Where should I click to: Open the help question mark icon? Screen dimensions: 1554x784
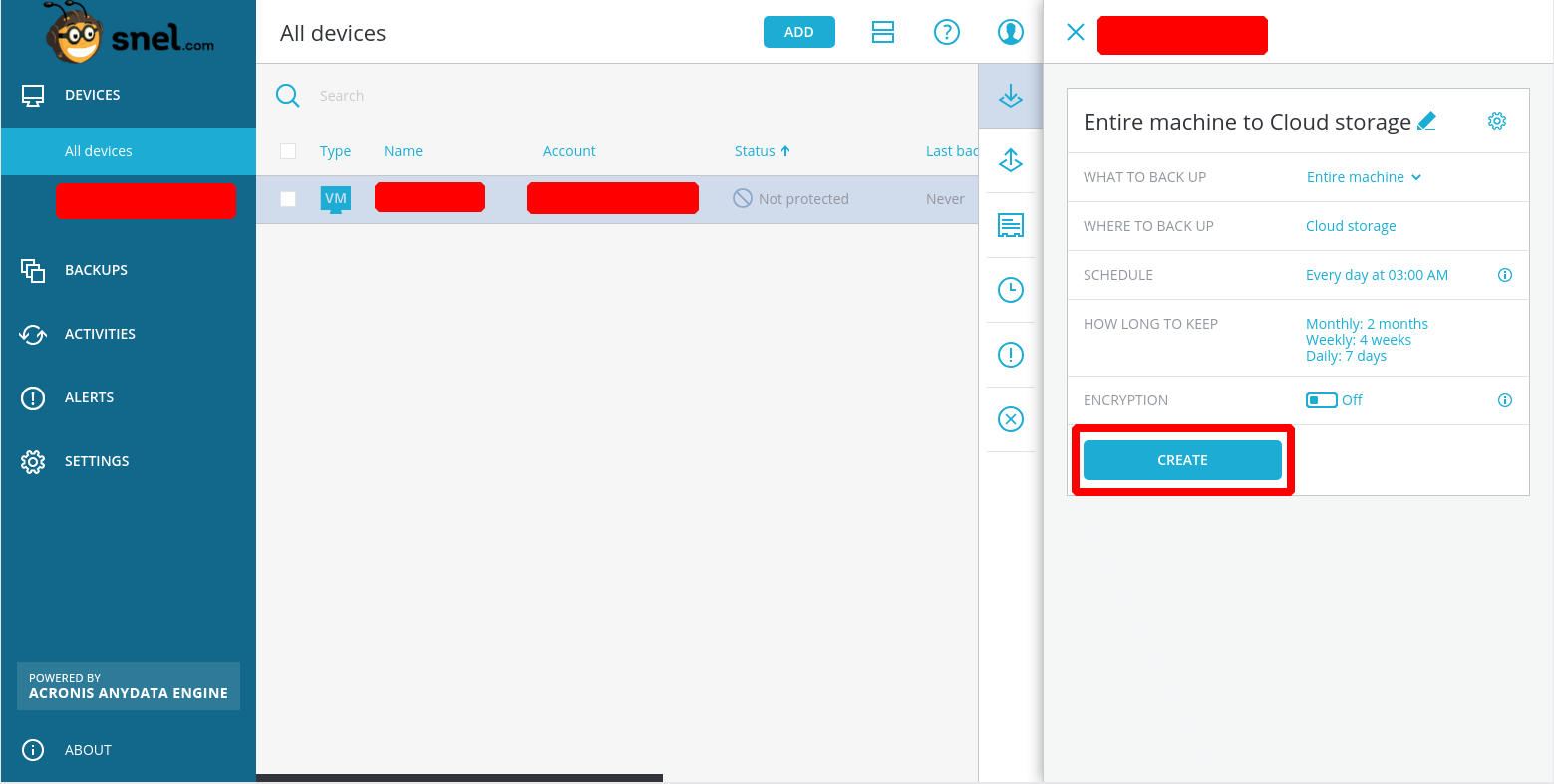pyautogui.click(x=946, y=32)
